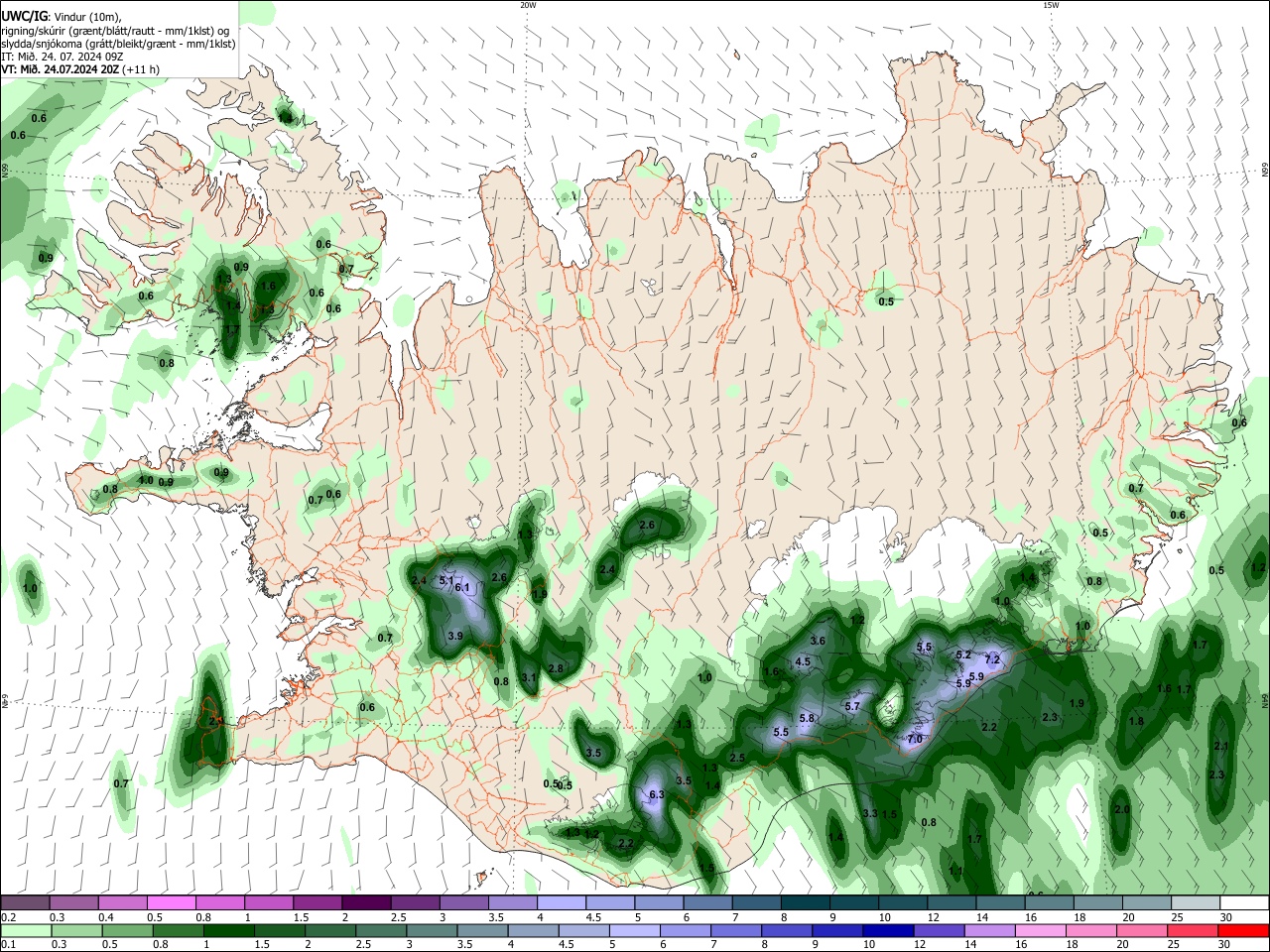
Task: Click the 3.6 precipitation value on the map
Action: pos(818,642)
